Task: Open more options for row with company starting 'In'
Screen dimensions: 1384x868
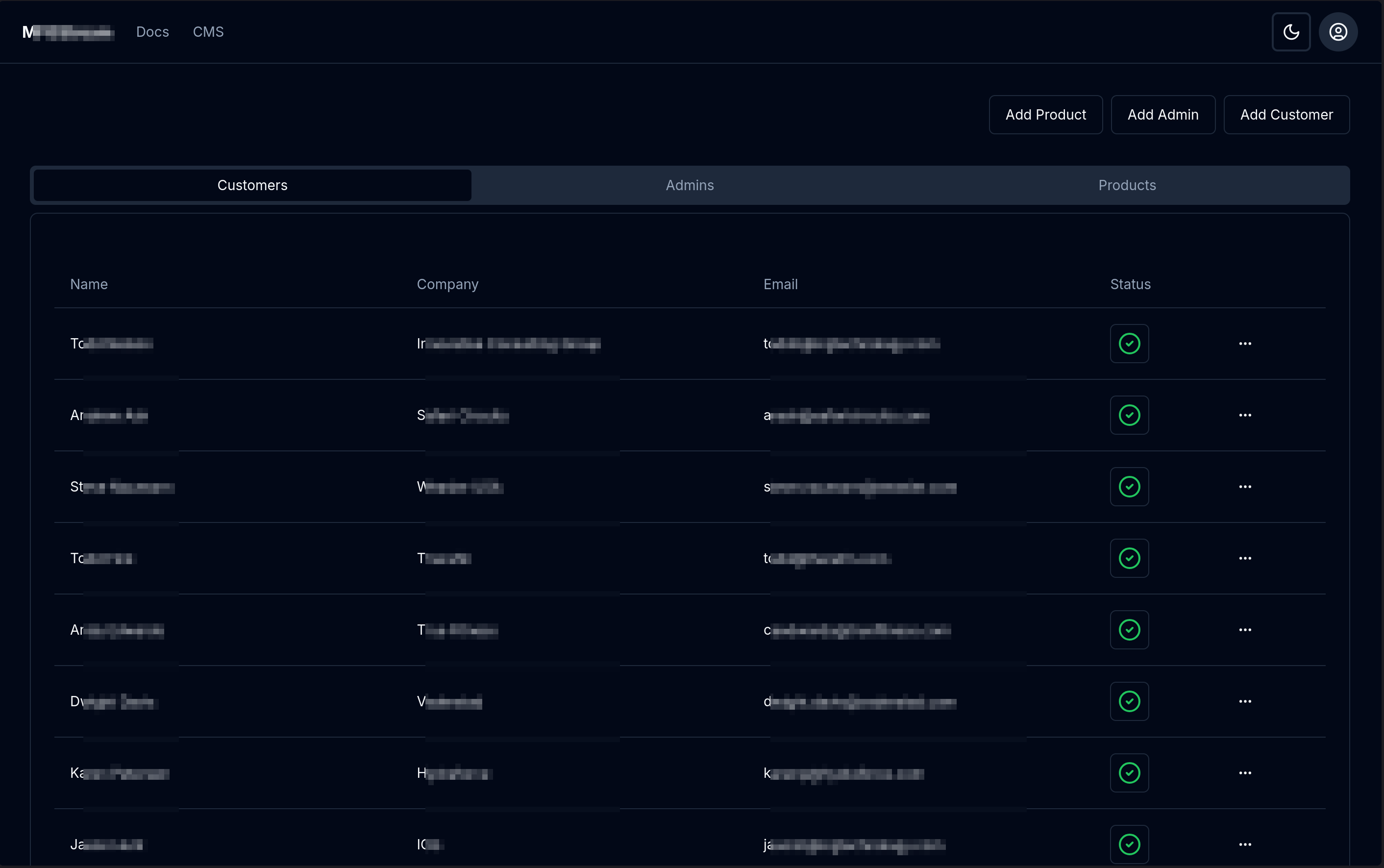Action: click(1245, 344)
